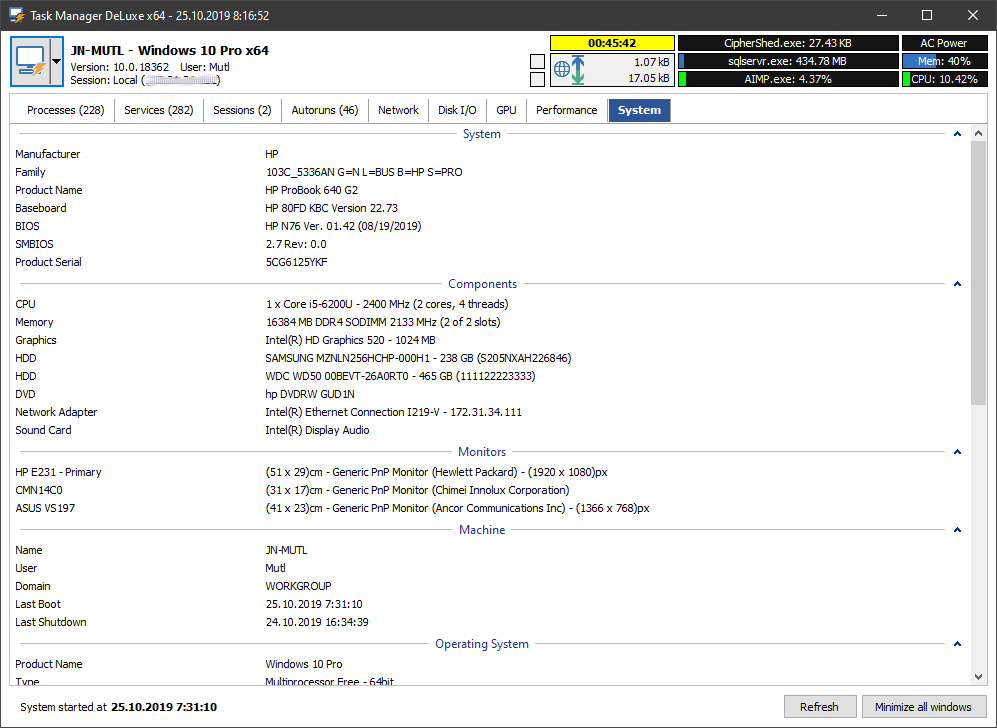Click the BIOS version HP N76 value
997x728 pixels.
click(x=343, y=226)
